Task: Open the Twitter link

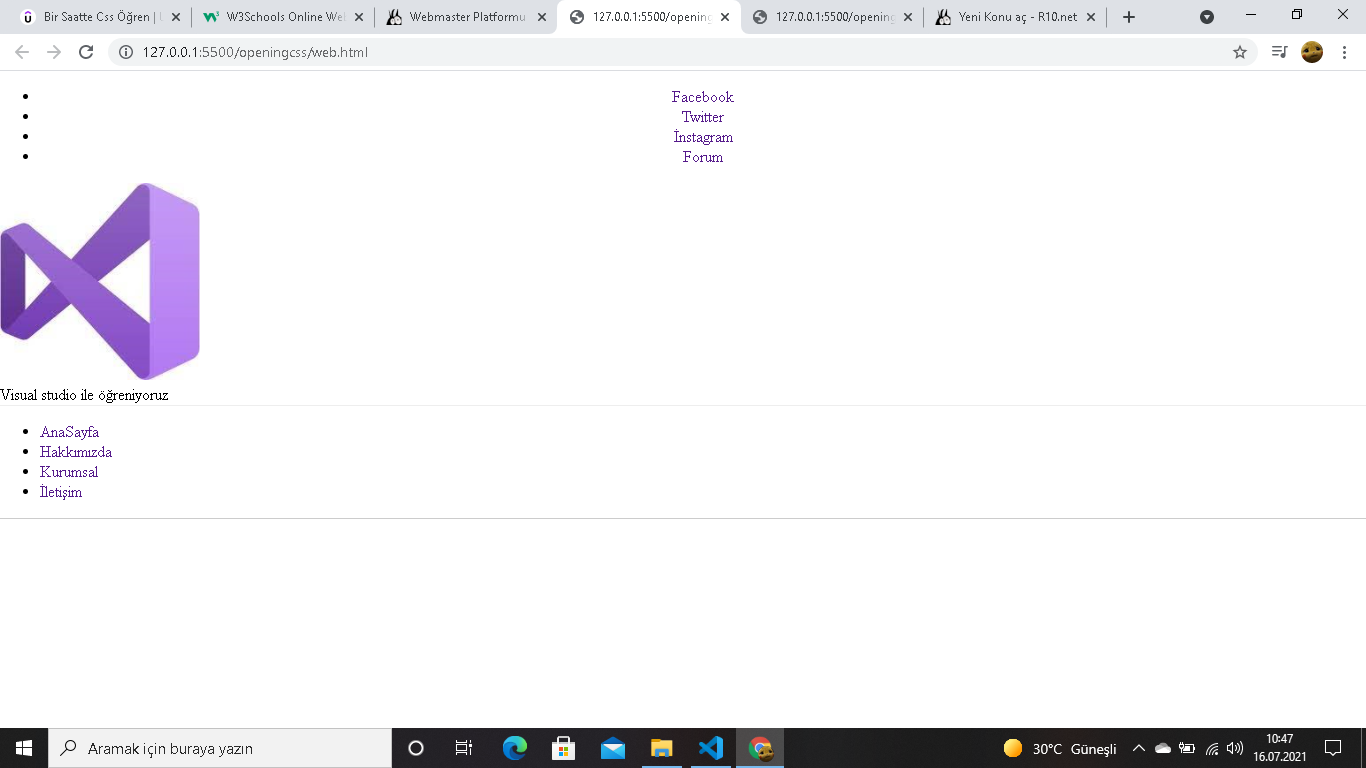Action: pyautogui.click(x=702, y=117)
